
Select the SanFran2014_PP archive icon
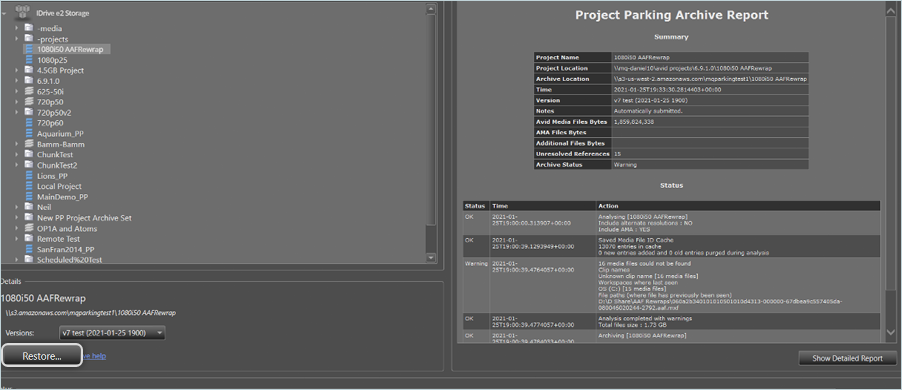(29, 249)
